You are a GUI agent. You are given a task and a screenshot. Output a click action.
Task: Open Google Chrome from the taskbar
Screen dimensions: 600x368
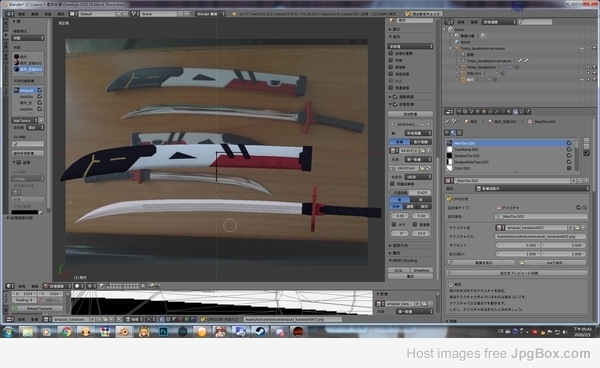coord(66,331)
